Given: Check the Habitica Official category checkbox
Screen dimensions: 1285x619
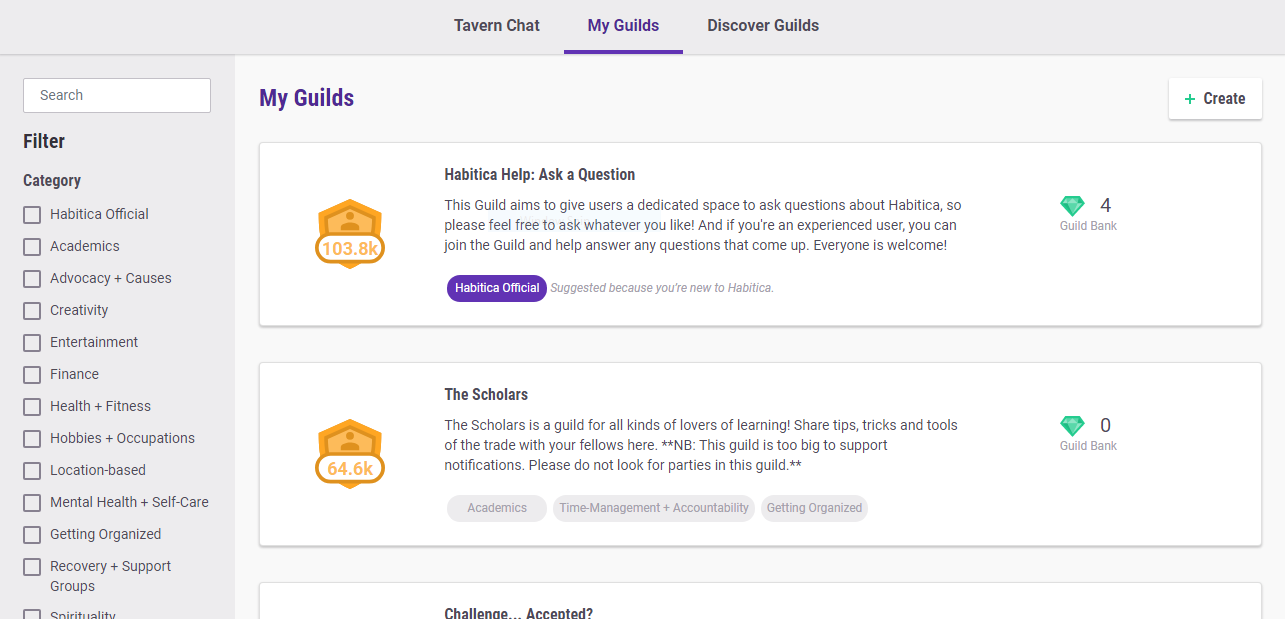Looking at the screenshot, I should 32,215.
